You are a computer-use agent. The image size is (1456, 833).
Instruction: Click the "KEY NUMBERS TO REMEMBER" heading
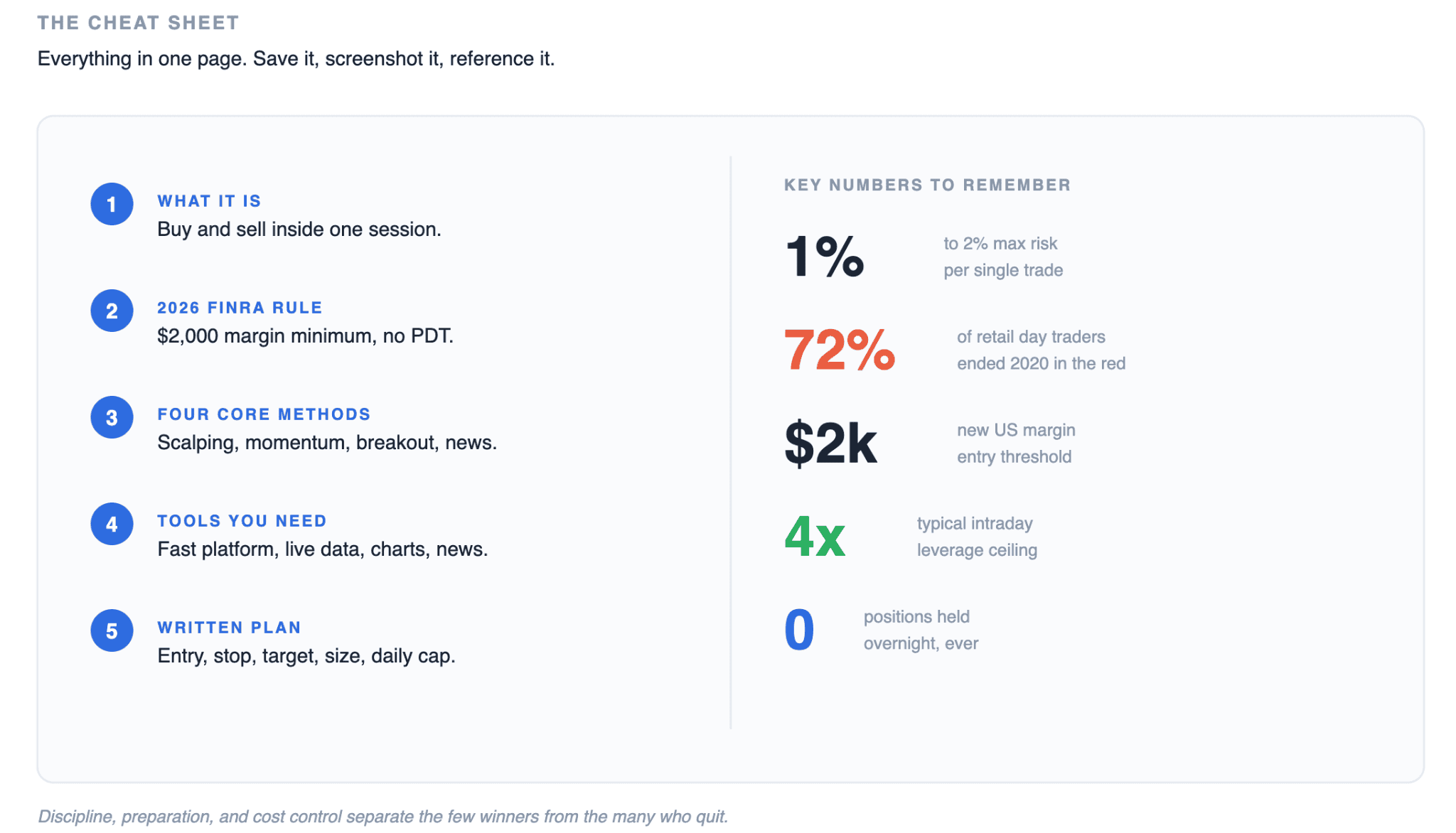click(927, 185)
